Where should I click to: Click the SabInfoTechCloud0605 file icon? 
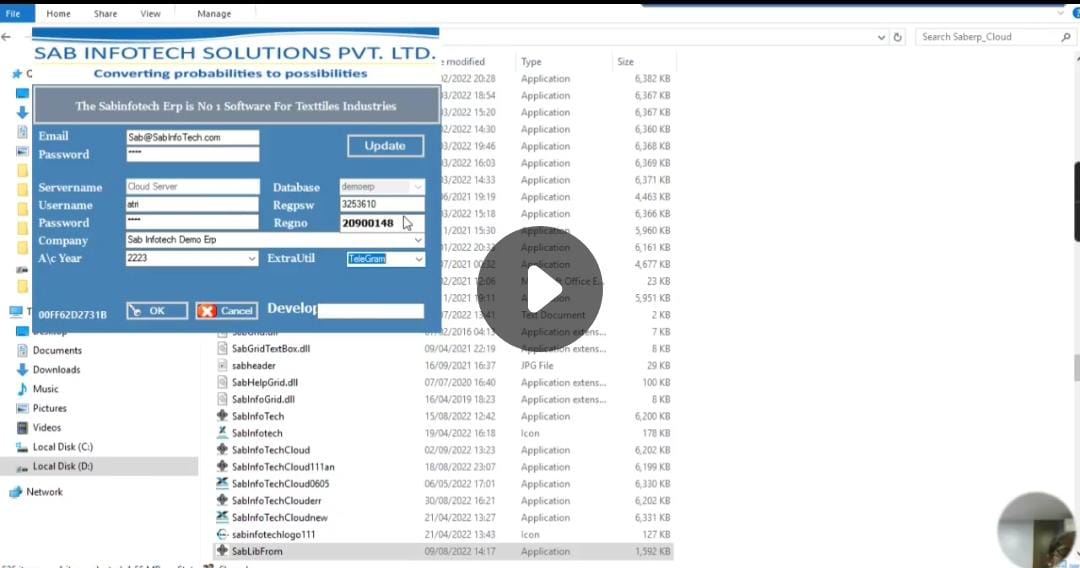pos(223,484)
